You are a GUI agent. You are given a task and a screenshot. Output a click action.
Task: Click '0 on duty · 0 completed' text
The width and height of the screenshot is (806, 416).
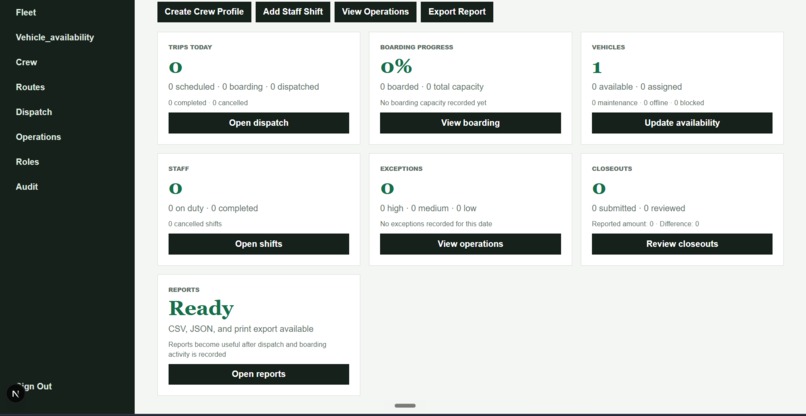click(213, 208)
